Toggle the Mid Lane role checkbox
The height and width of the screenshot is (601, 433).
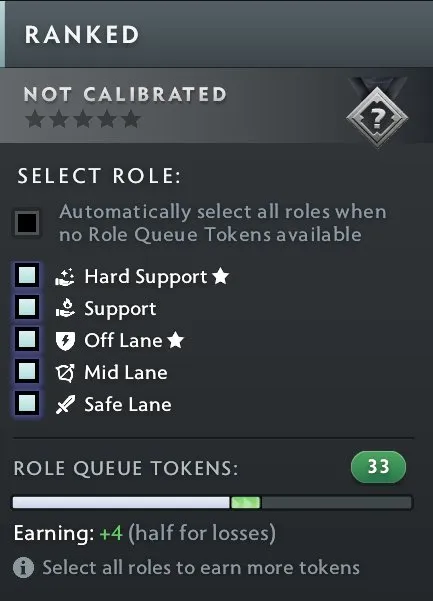[x=27, y=371]
